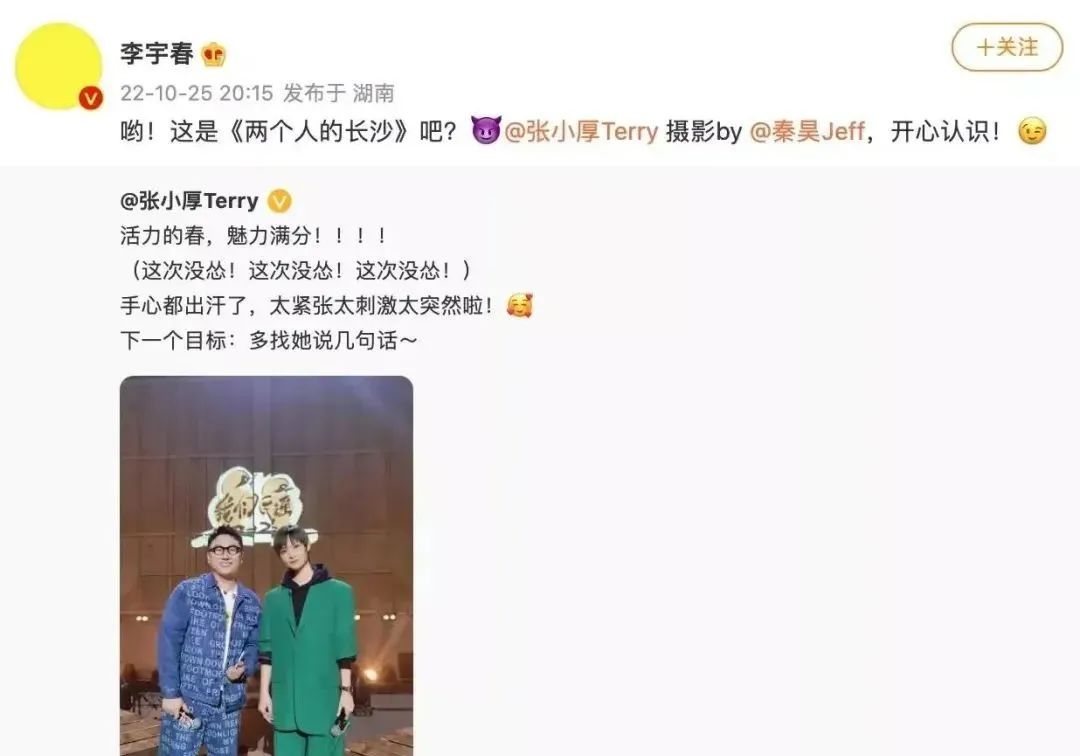The image size is (1080, 756).
Task: Open 李宇春 username profile link
Action: click(x=157, y=54)
